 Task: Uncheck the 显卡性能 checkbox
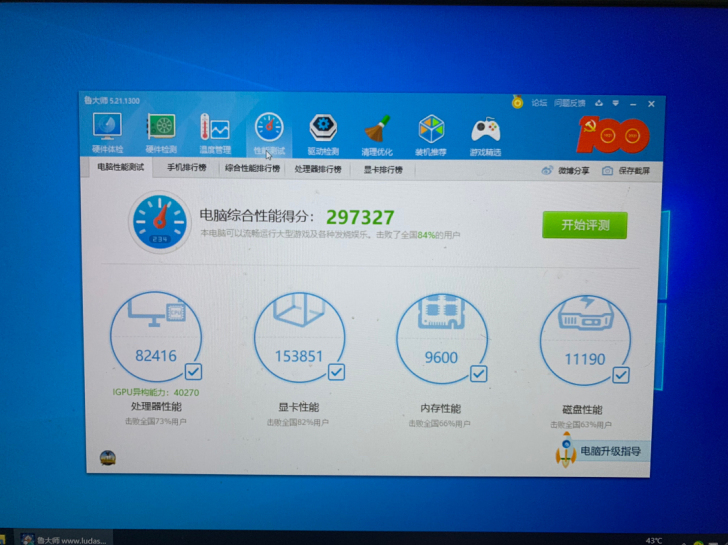point(336,372)
